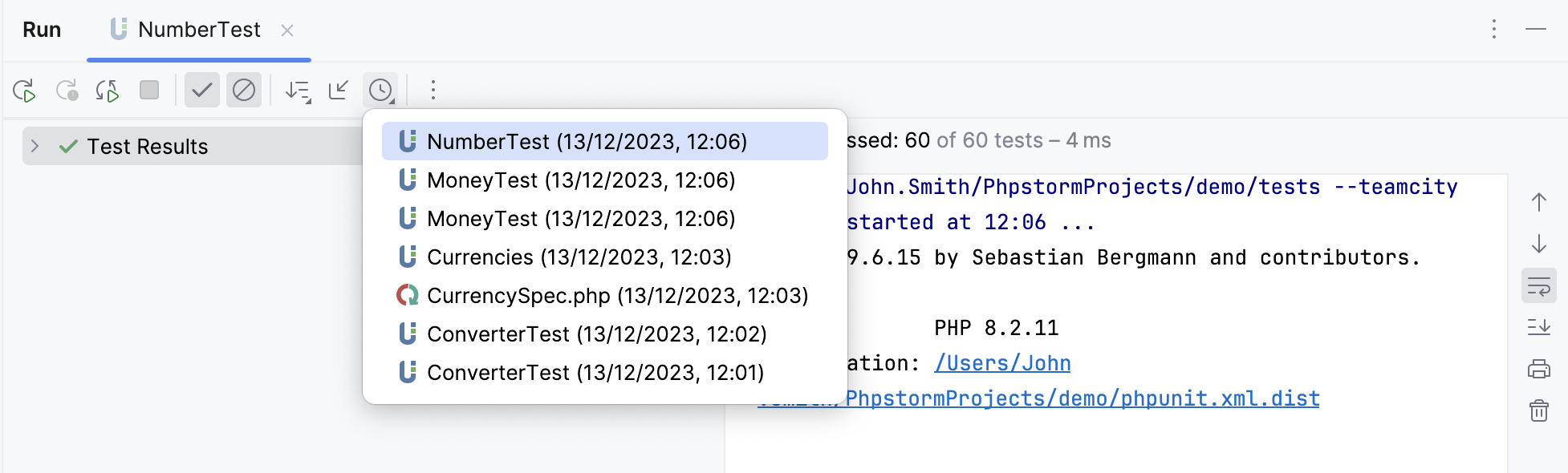1568x473 pixels.
Task: Follow the /Users/John path link
Action: [1002, 363]
